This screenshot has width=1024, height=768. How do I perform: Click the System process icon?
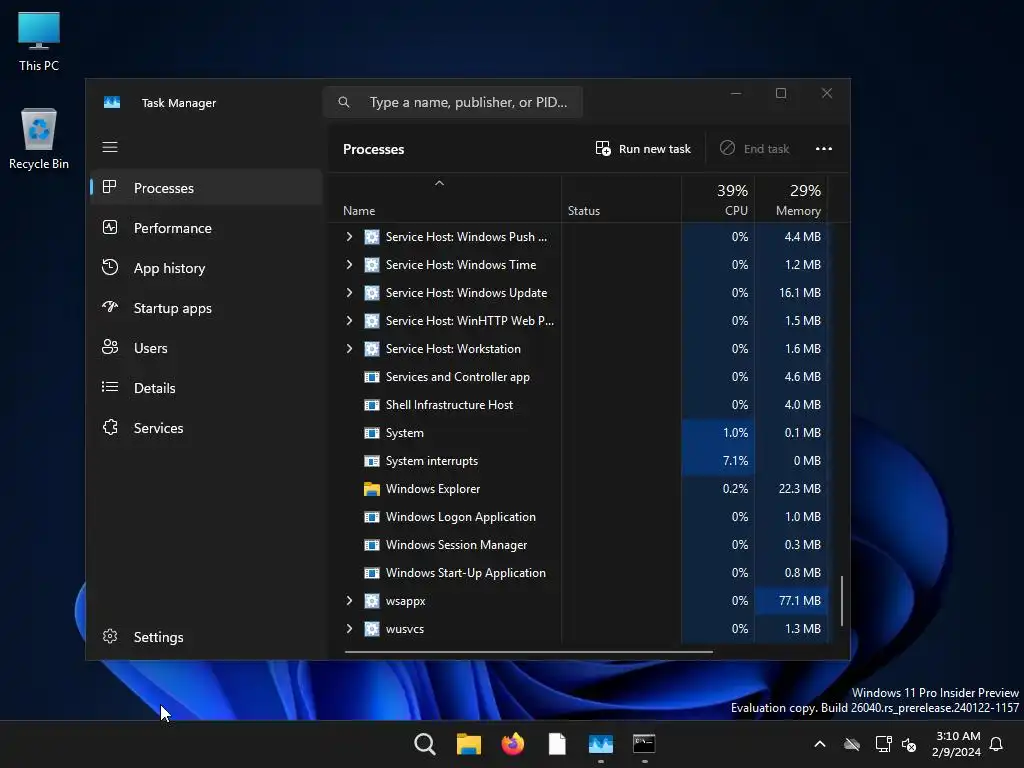point(372,433)
